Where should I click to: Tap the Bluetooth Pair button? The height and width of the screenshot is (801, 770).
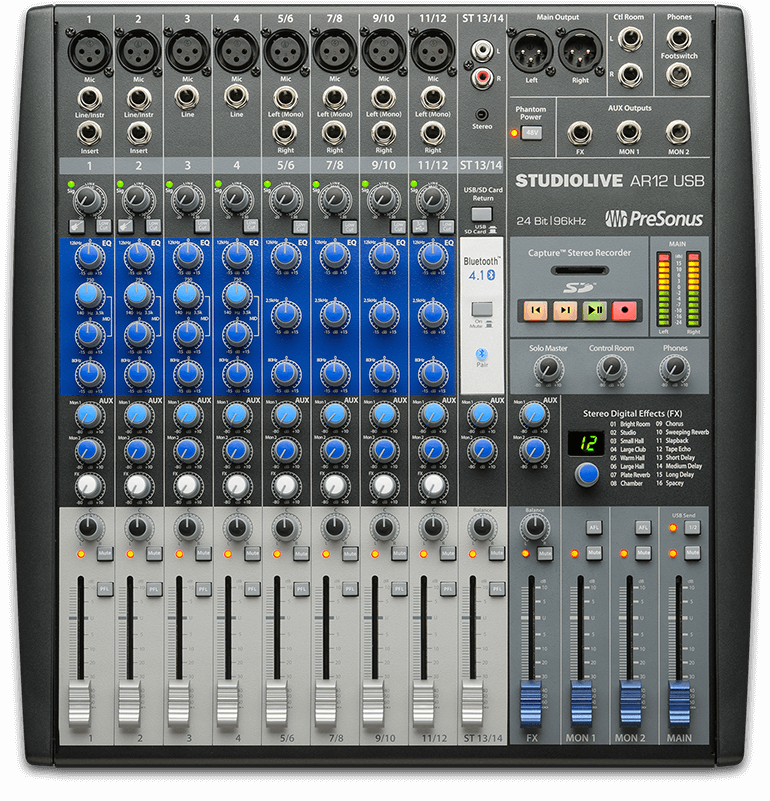pyautogui.click(x=481, y=354)
